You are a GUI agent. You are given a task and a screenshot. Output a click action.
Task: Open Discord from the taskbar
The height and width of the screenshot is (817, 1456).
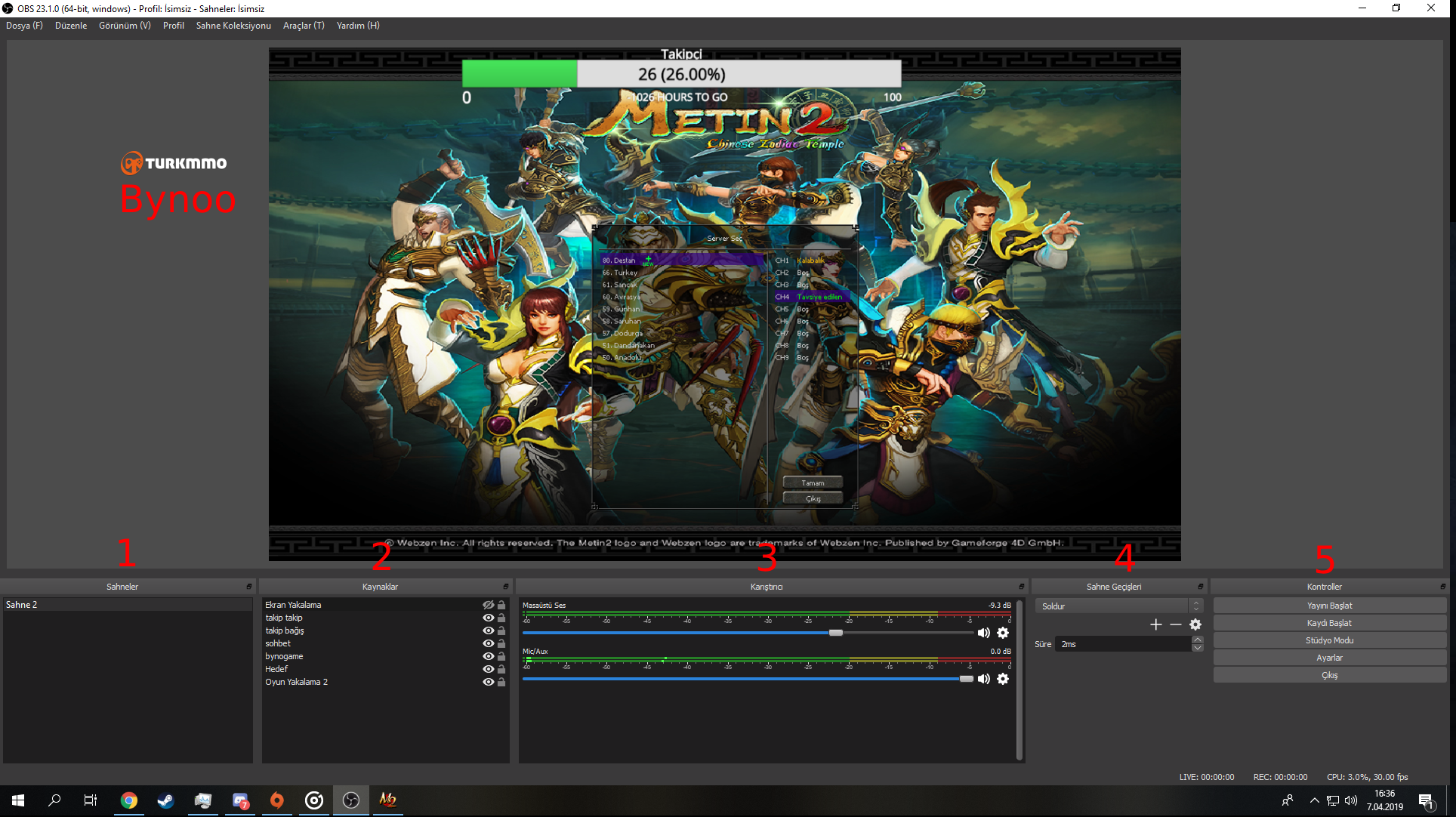240,800
